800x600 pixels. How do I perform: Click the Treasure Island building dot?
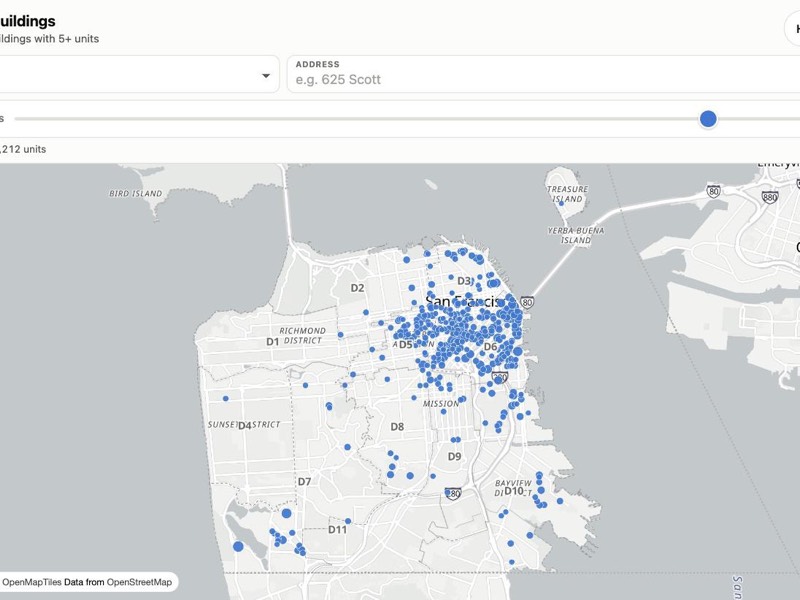(x=561, y=203)
